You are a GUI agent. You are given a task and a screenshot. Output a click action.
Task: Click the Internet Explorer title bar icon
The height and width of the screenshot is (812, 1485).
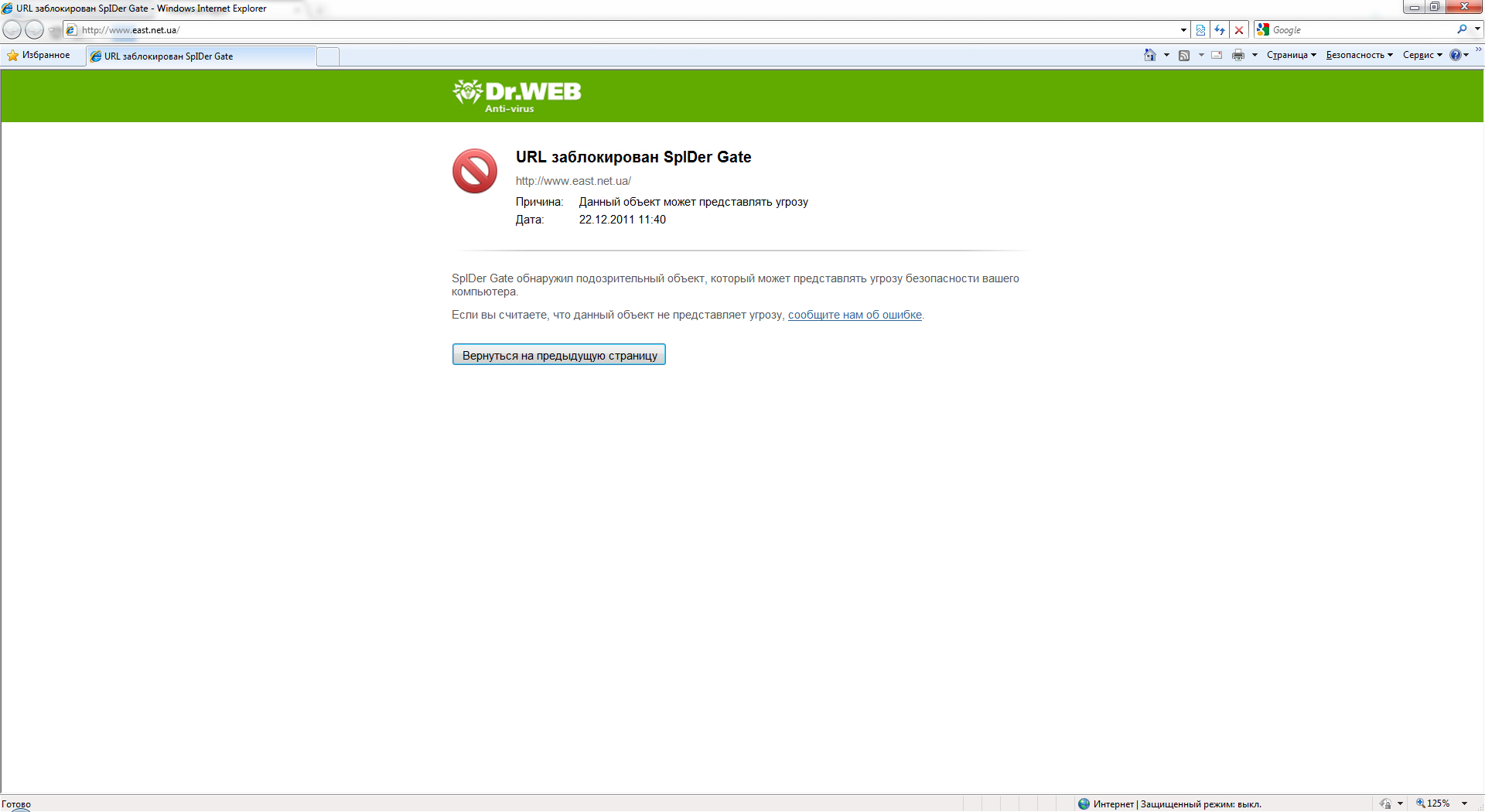pos(8,9)
